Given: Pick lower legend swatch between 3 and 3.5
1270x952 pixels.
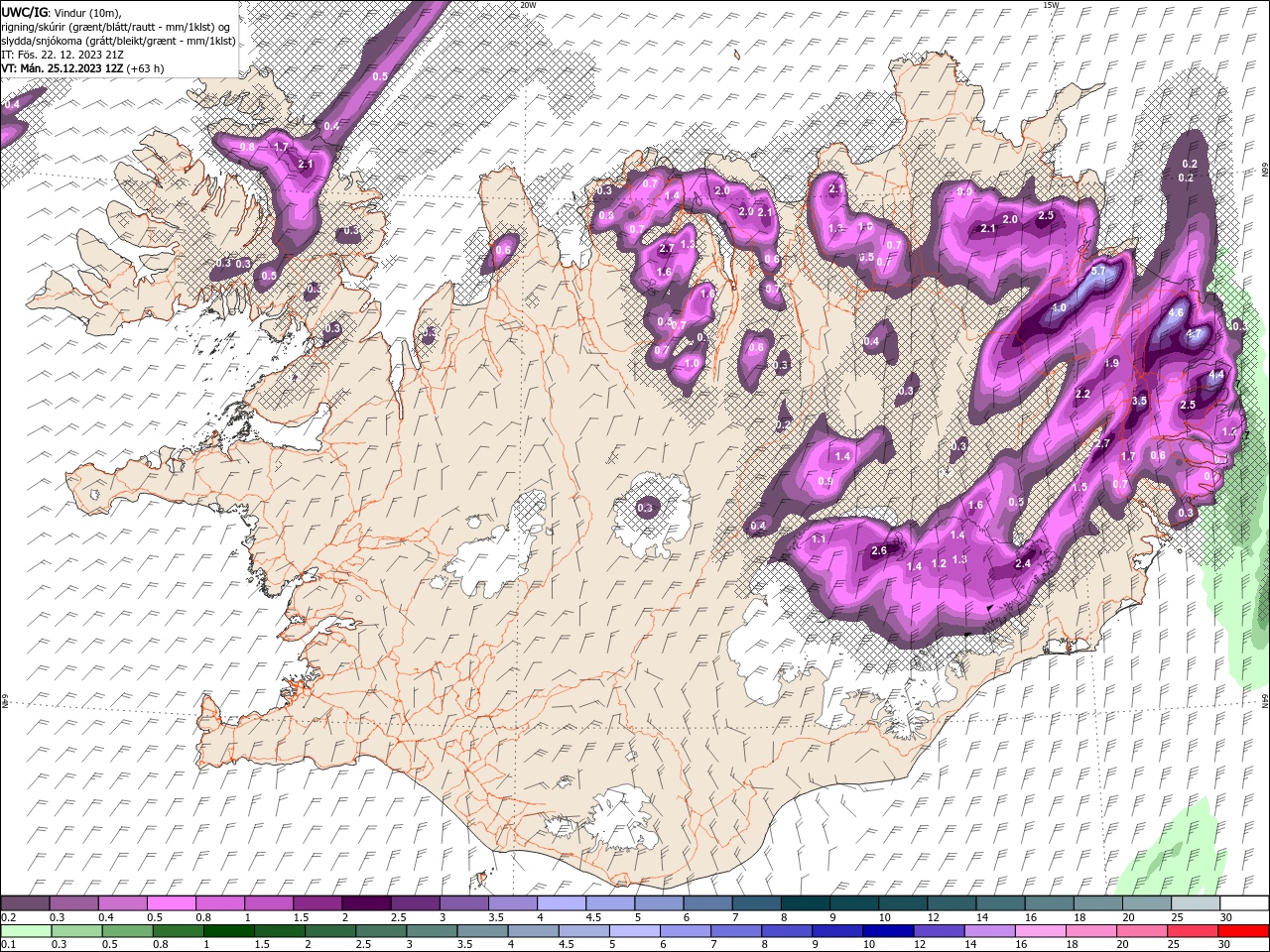Looking at the screenshot, I should (x=433, y=931).
